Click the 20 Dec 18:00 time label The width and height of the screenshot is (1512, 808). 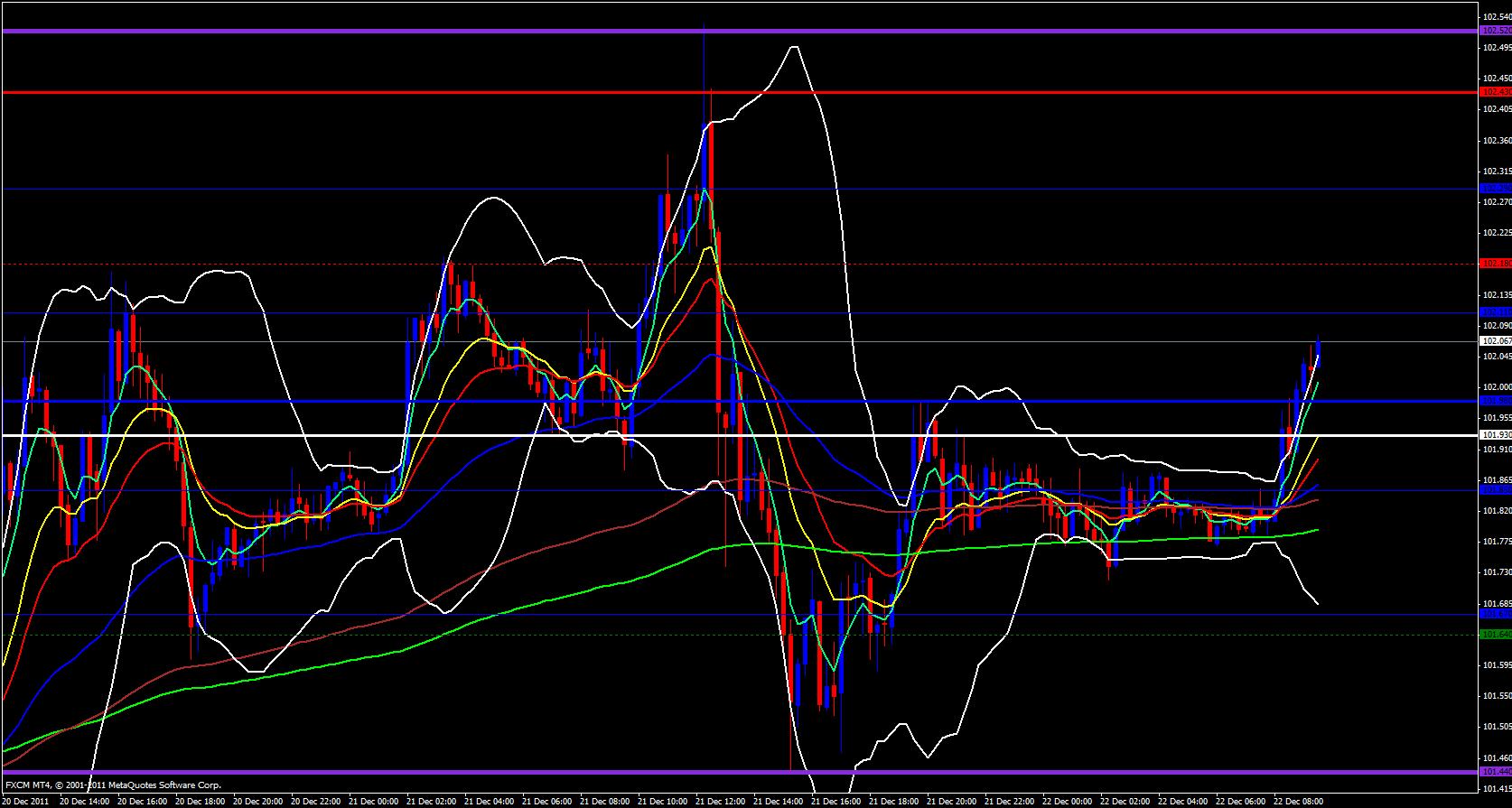(200, 802)
